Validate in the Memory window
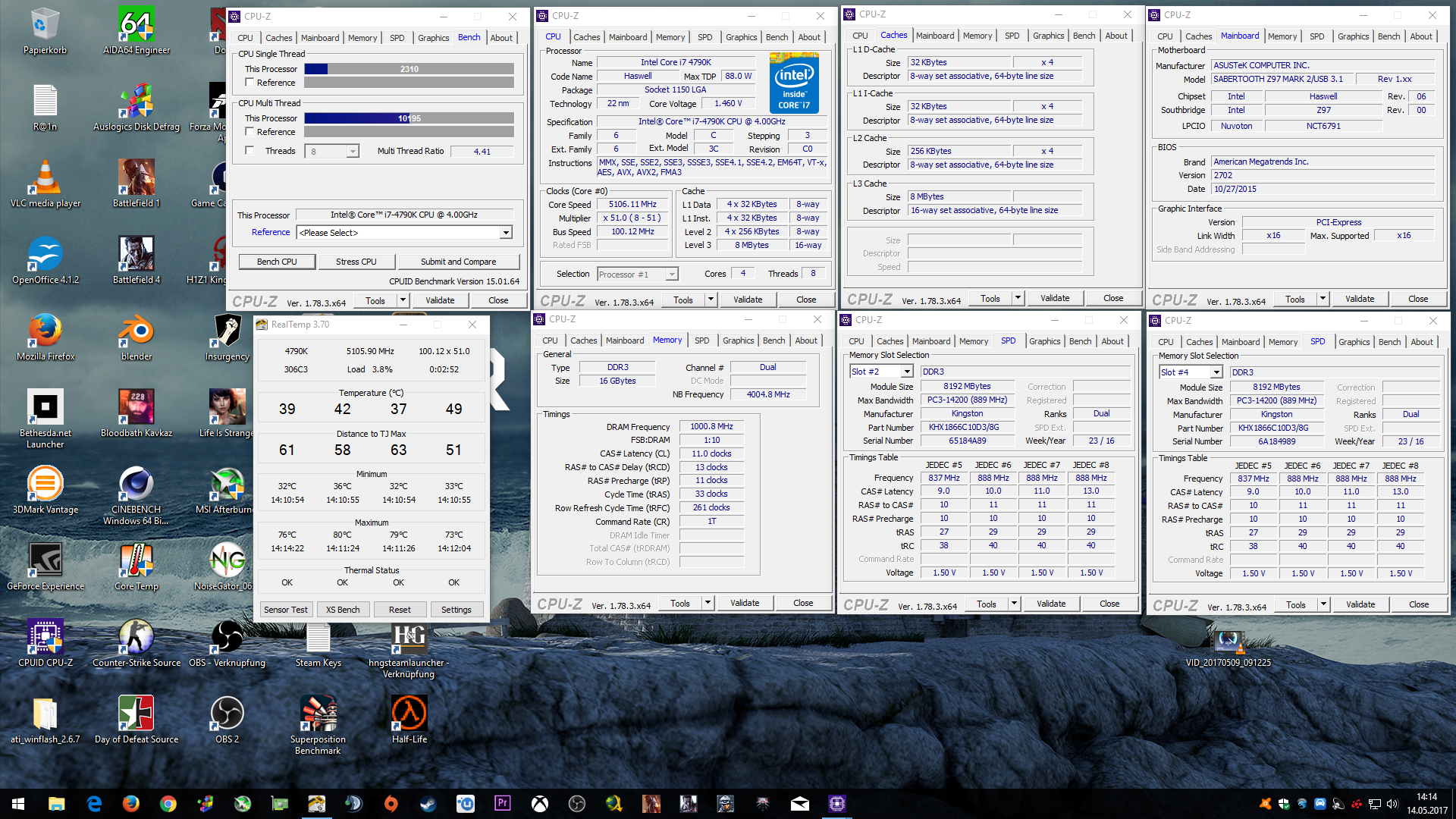Viewport: 1456px width, 819px height. [x=745, y=603]
